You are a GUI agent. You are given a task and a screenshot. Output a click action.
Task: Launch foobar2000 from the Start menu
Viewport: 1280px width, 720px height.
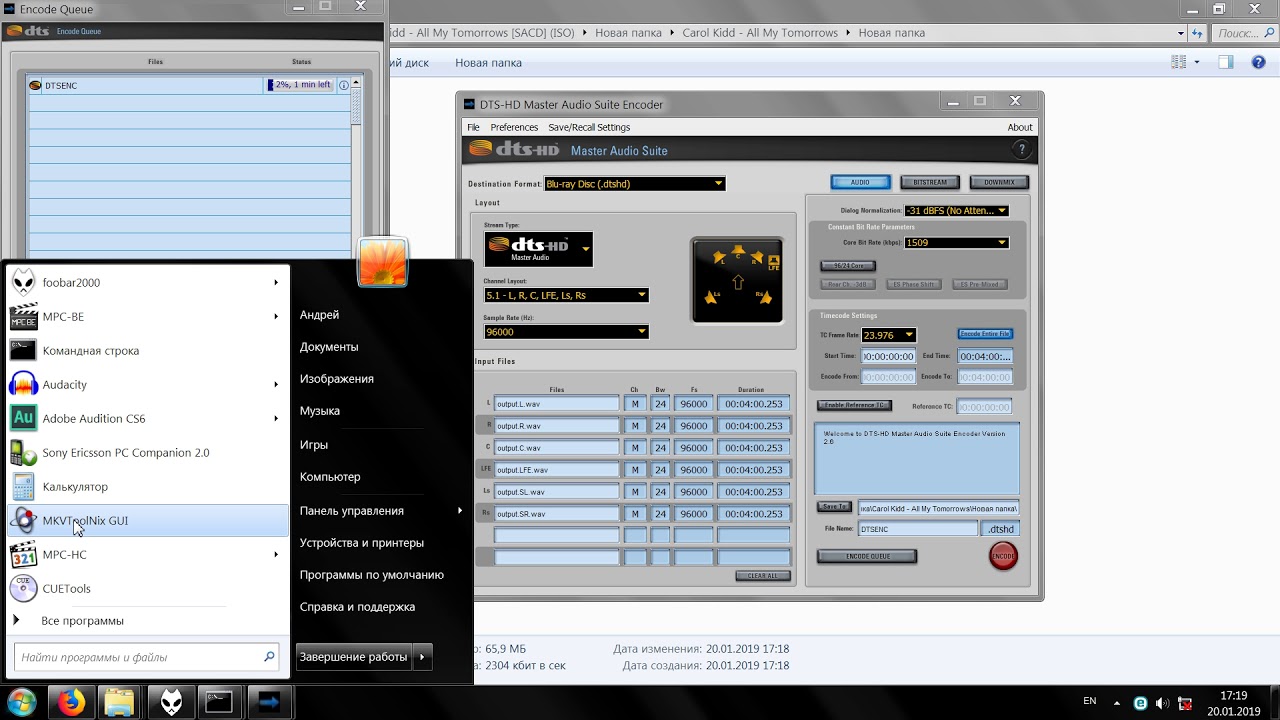tap(147, 282)
